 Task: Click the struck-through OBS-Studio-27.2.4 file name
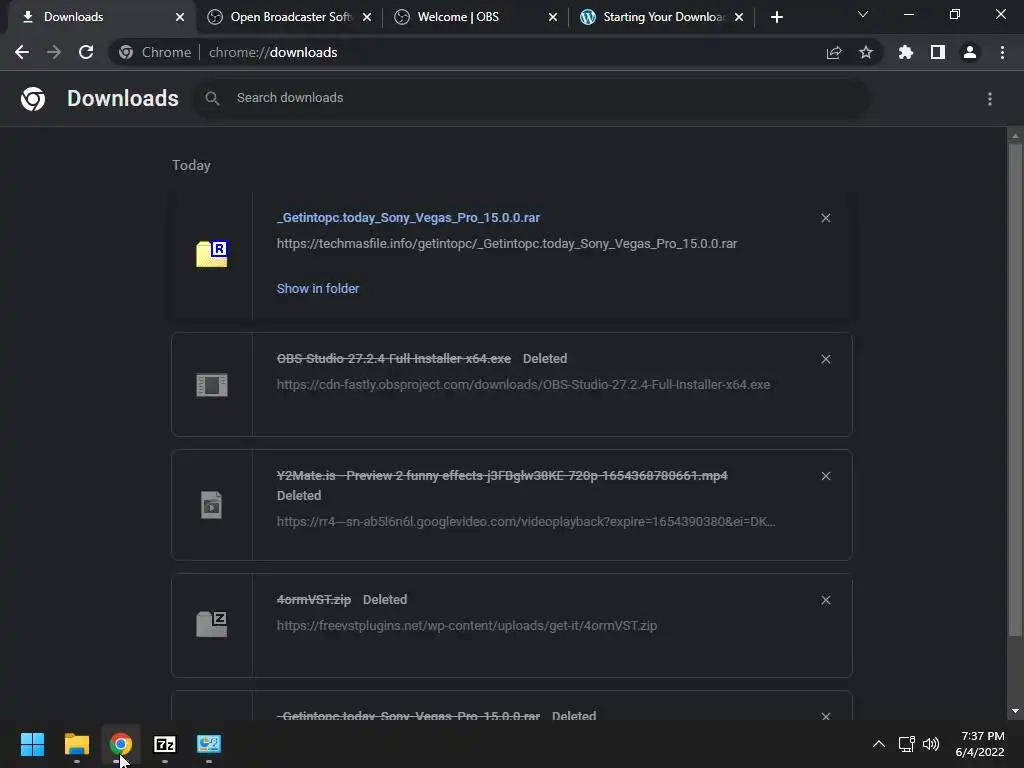pos(394,359)
